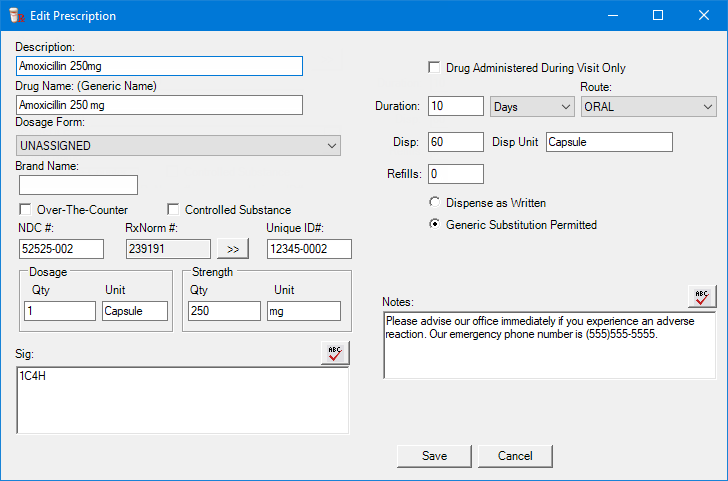Tick Drug Administered During Visit Only

click(434, 68)
